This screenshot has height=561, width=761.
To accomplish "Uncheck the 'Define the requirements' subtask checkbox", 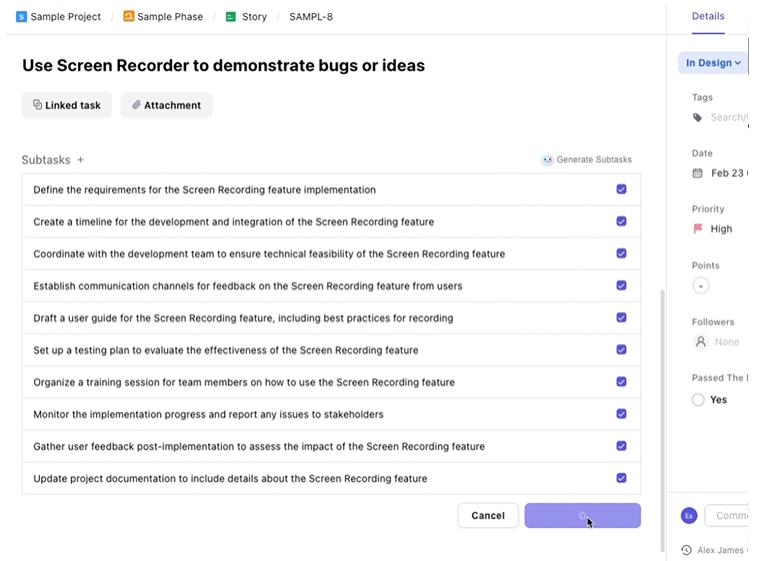I will coord(621,189).
